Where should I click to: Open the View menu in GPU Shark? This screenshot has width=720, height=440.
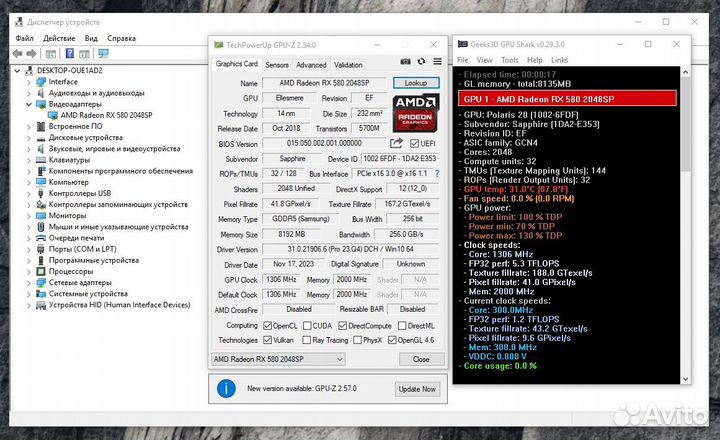click(x=484, y=60)
